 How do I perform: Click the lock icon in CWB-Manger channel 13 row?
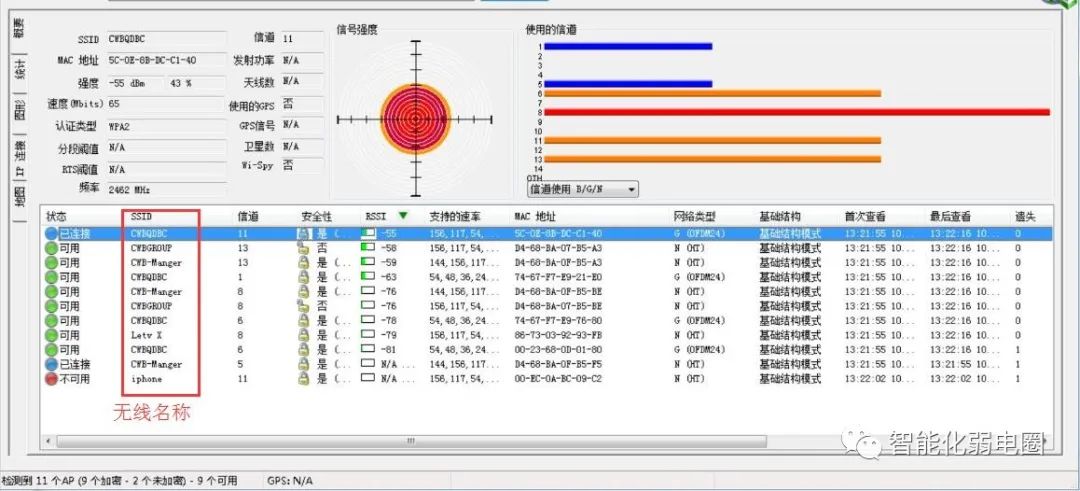303,263
